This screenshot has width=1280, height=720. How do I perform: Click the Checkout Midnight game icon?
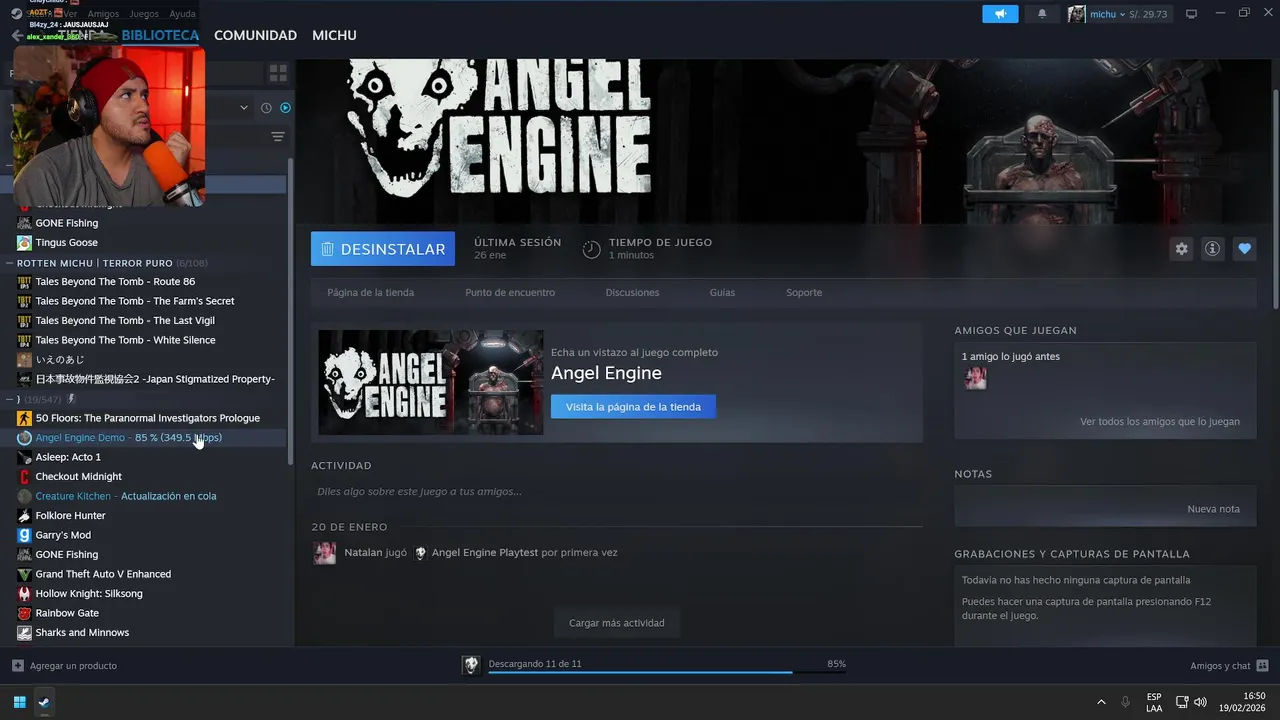(x=24, y=477)
